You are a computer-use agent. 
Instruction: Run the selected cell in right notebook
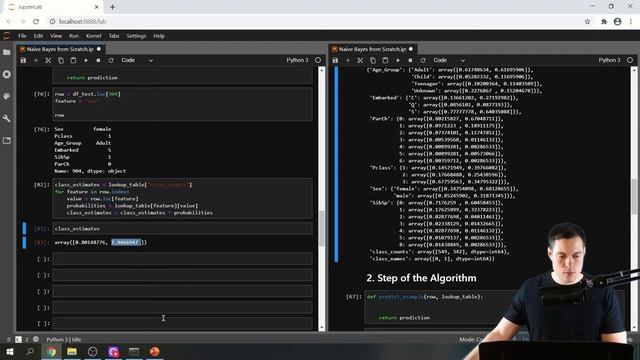click(x=398, y=60)
